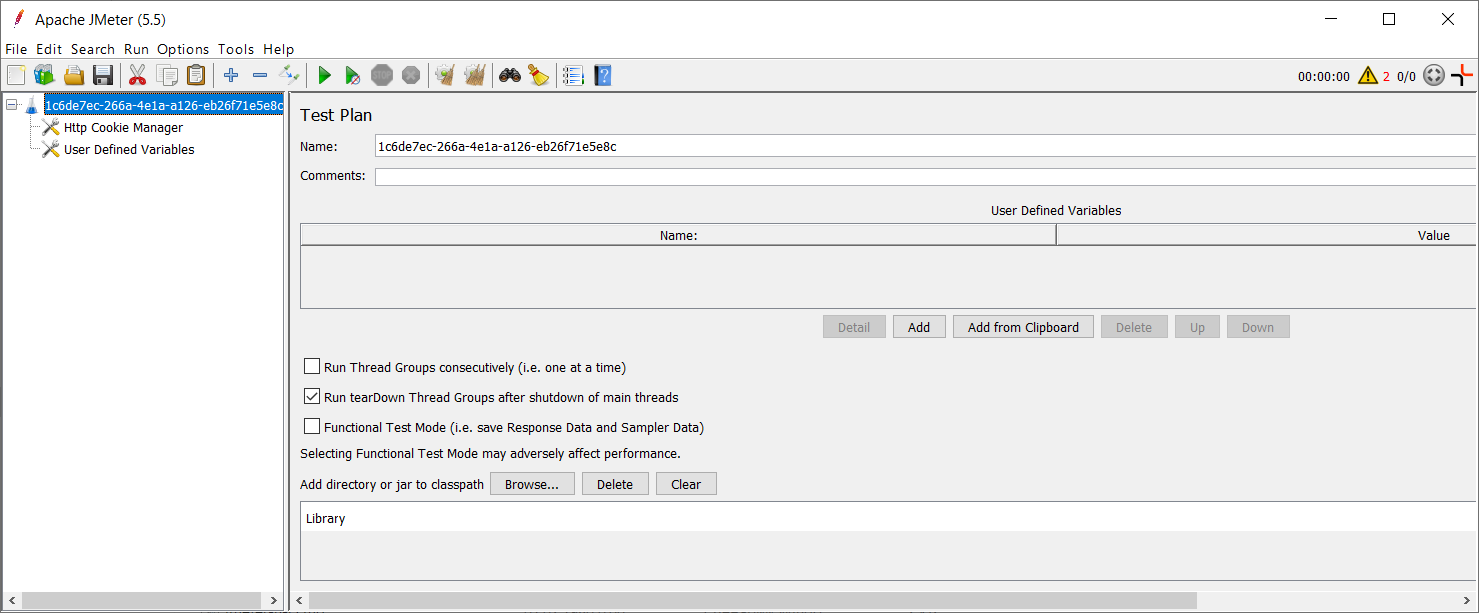Viewport: 1479px width, 613px height.
Task: Cut the selected tree element
Action: tap(137, 74)
